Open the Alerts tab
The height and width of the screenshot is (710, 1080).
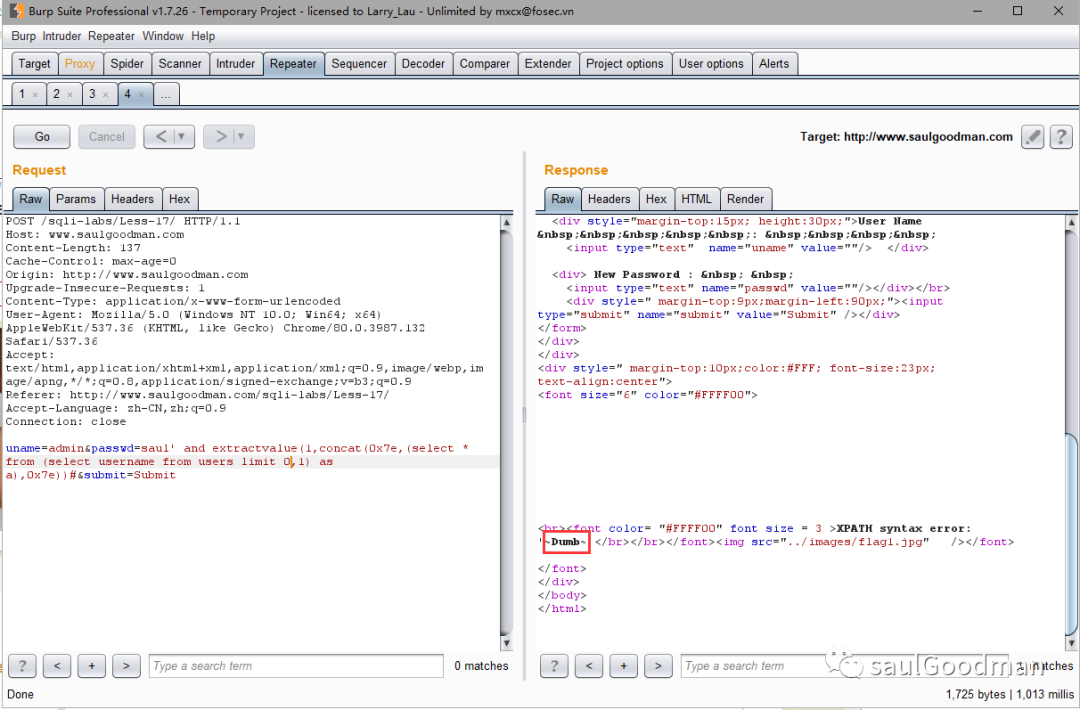click(x=774, y=63)
